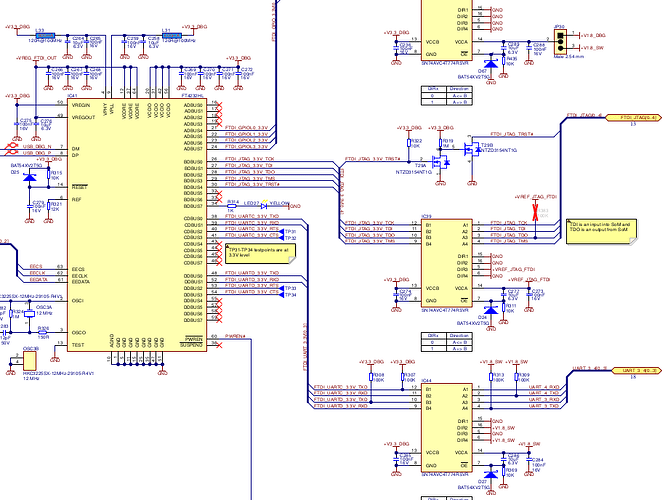Viewport: 667px width, 500px height.
Task: Click the FTDI_UARTC_3.3V_TXD label at CDBUS0
Action: point(252,216)
